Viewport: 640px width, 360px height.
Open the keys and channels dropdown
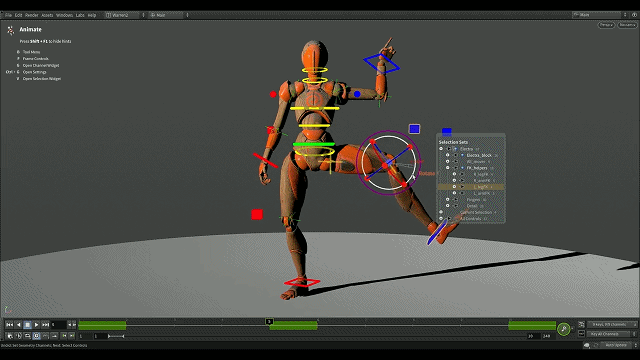tap(611, 324)
